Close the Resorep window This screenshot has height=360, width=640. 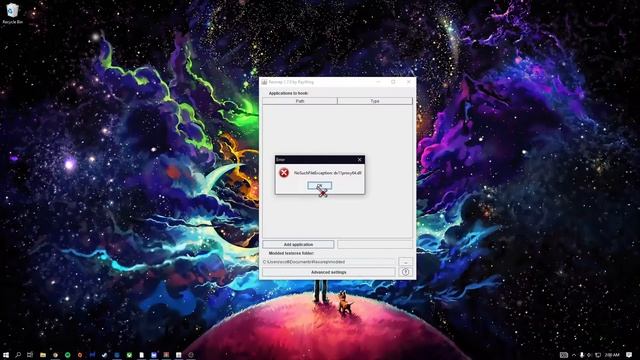click(409, 82)
